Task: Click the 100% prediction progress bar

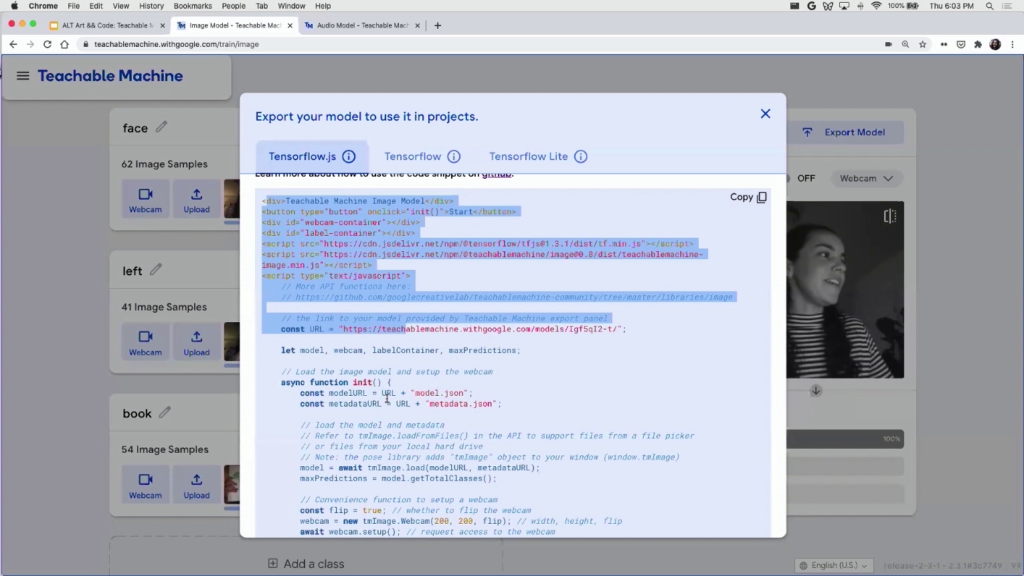Action: click(845, 439)
